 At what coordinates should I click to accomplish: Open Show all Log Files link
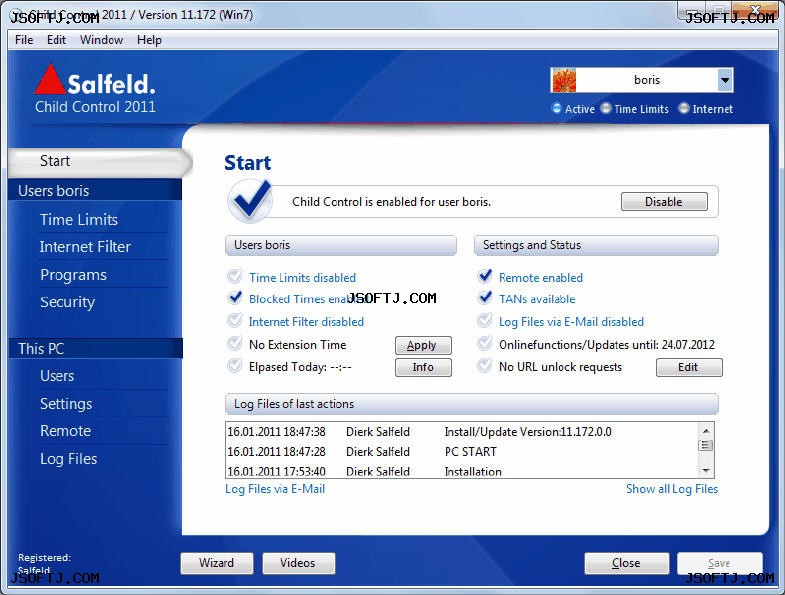(x=672, y=489)
